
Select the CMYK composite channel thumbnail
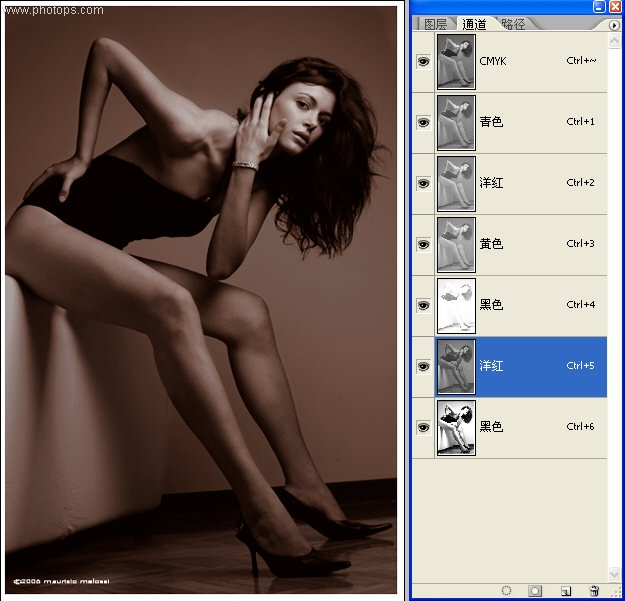pyautogui.click(x=456, y=61)
